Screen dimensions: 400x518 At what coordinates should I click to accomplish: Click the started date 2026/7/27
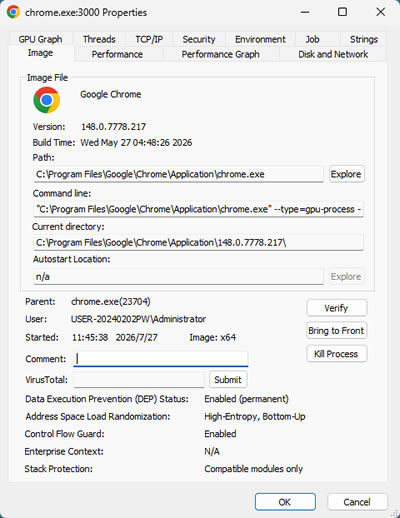point(137,337)
